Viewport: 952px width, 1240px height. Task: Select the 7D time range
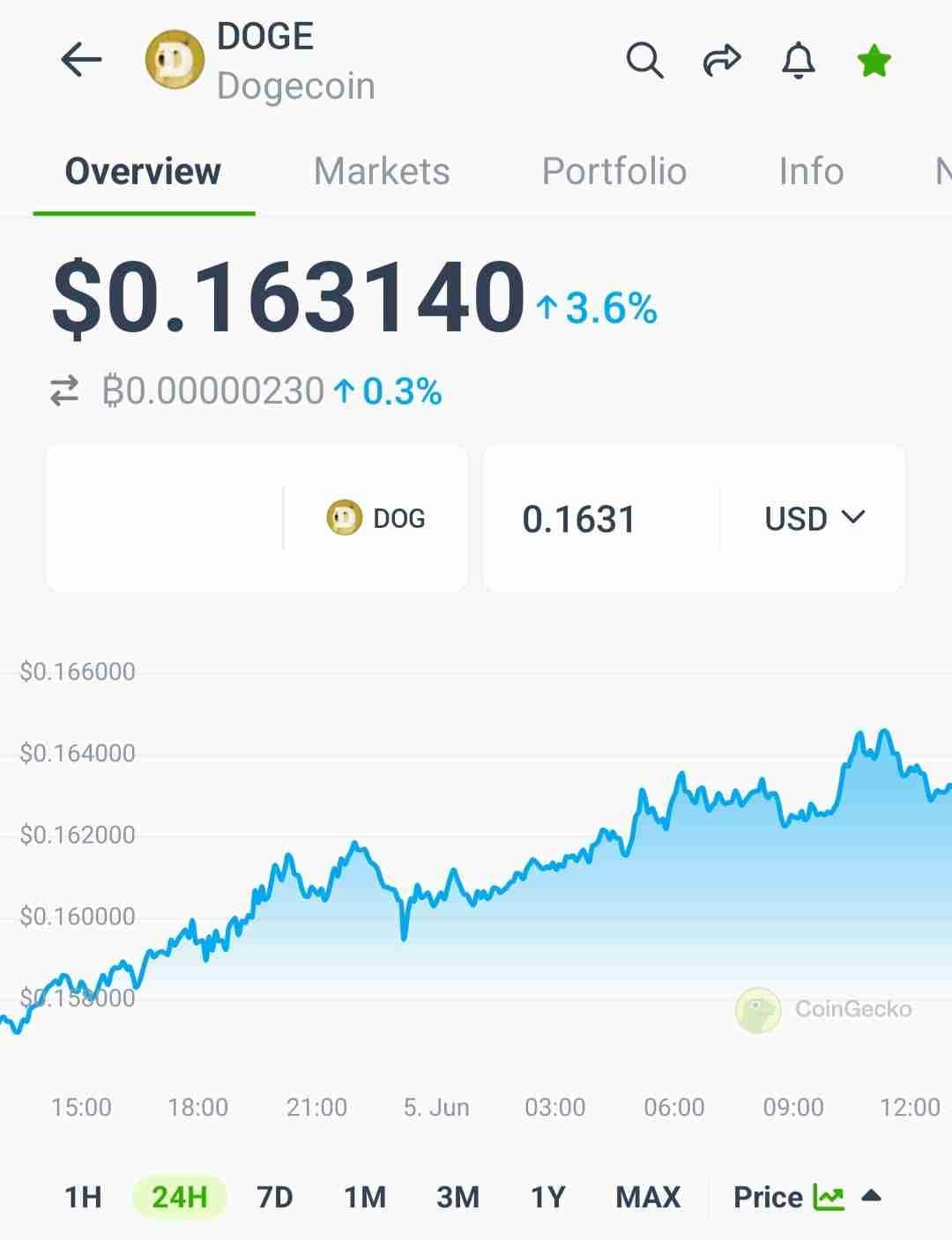click(x=274, y=1197)
